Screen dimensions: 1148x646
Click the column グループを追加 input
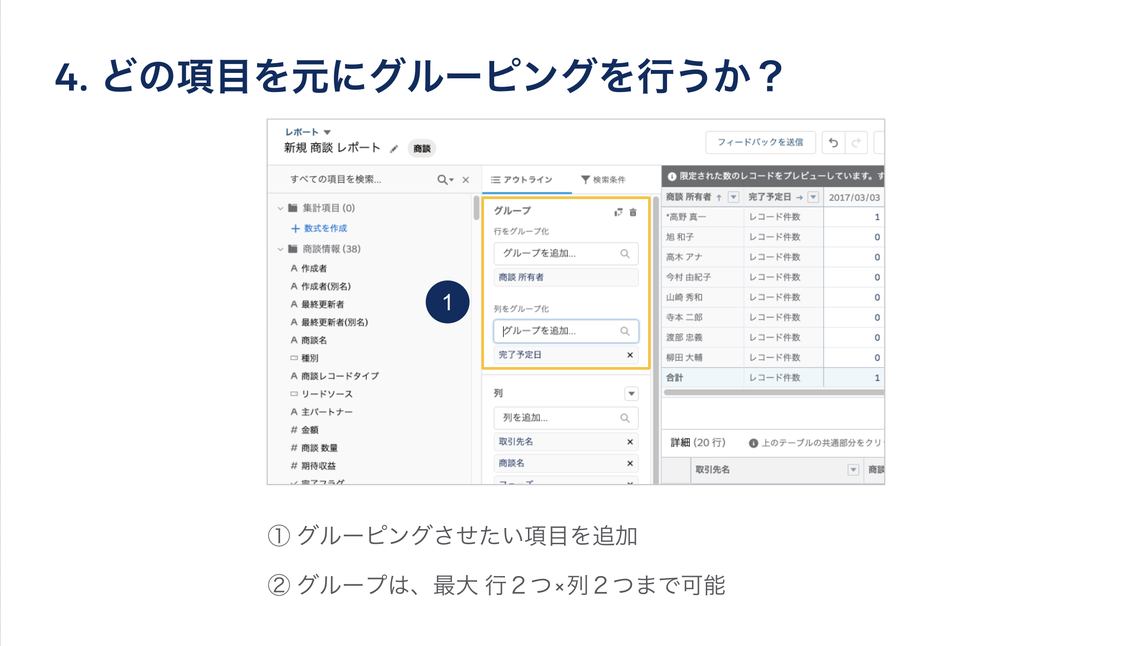coord(566,331)
